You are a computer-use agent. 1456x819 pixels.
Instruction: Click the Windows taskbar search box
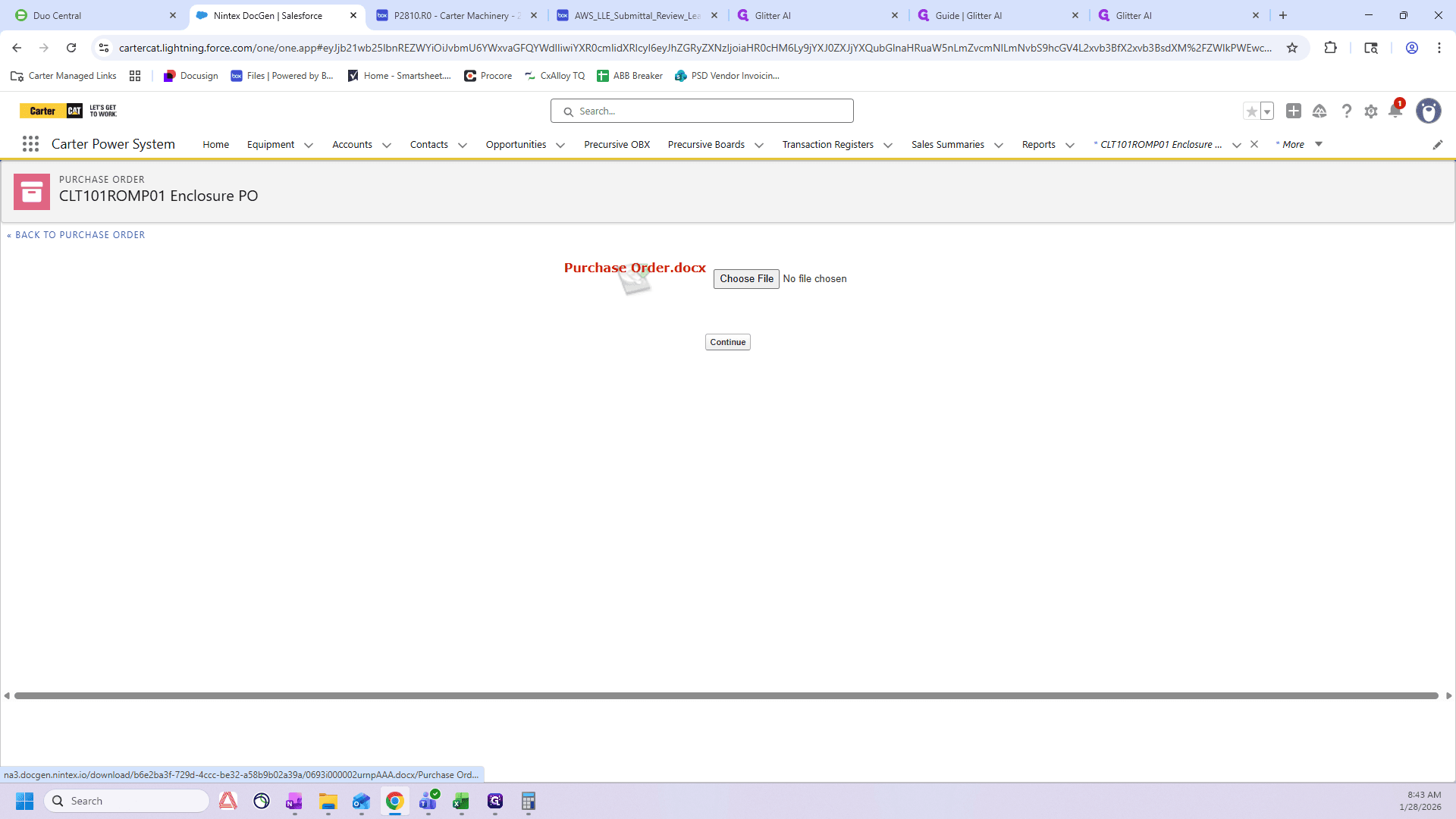tap(127, 801)
